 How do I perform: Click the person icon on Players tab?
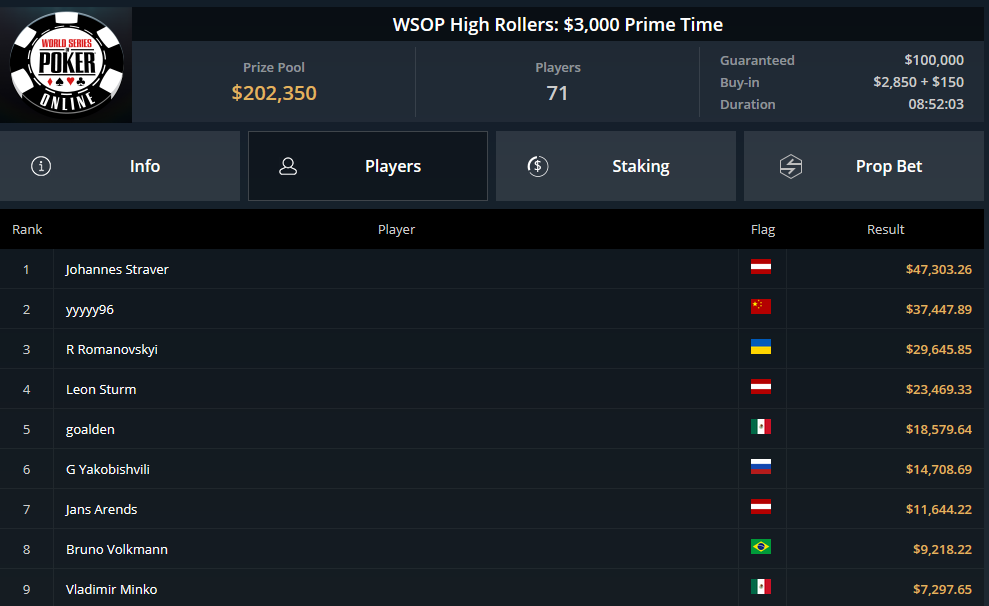pyautogui.click(x=288, y=166)
